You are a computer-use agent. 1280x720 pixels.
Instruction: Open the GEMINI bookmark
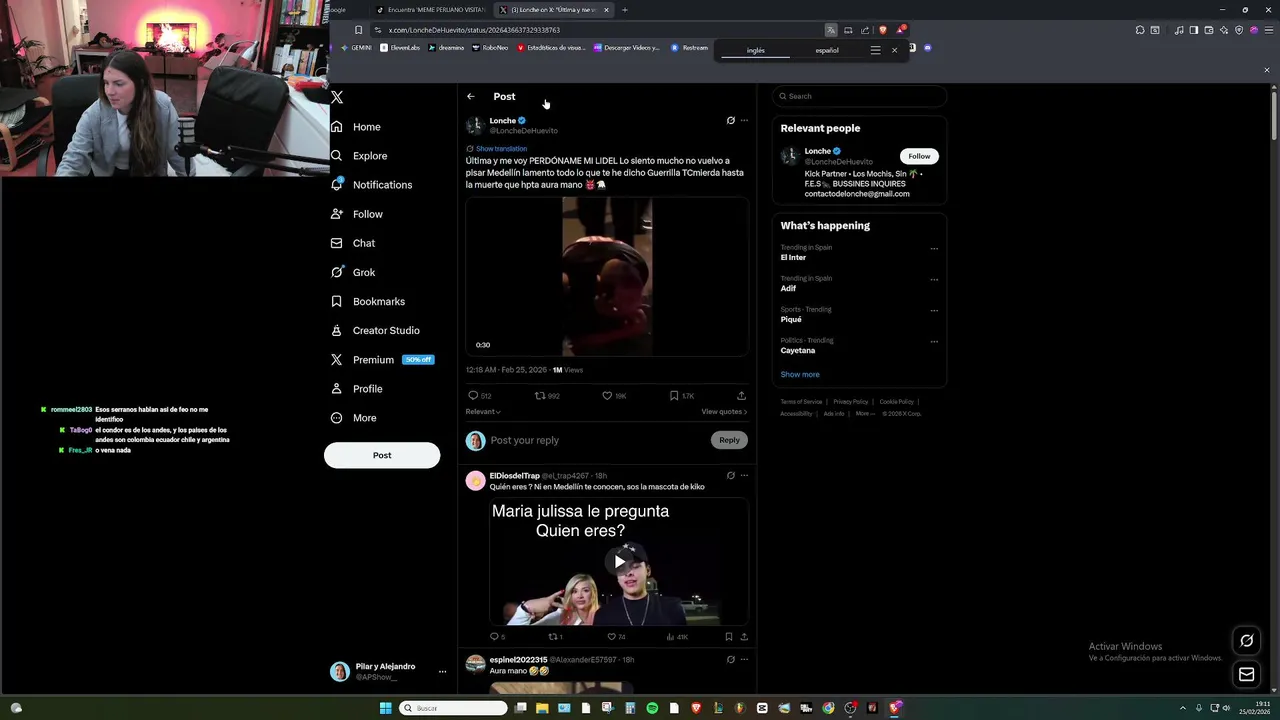[356, 48]
